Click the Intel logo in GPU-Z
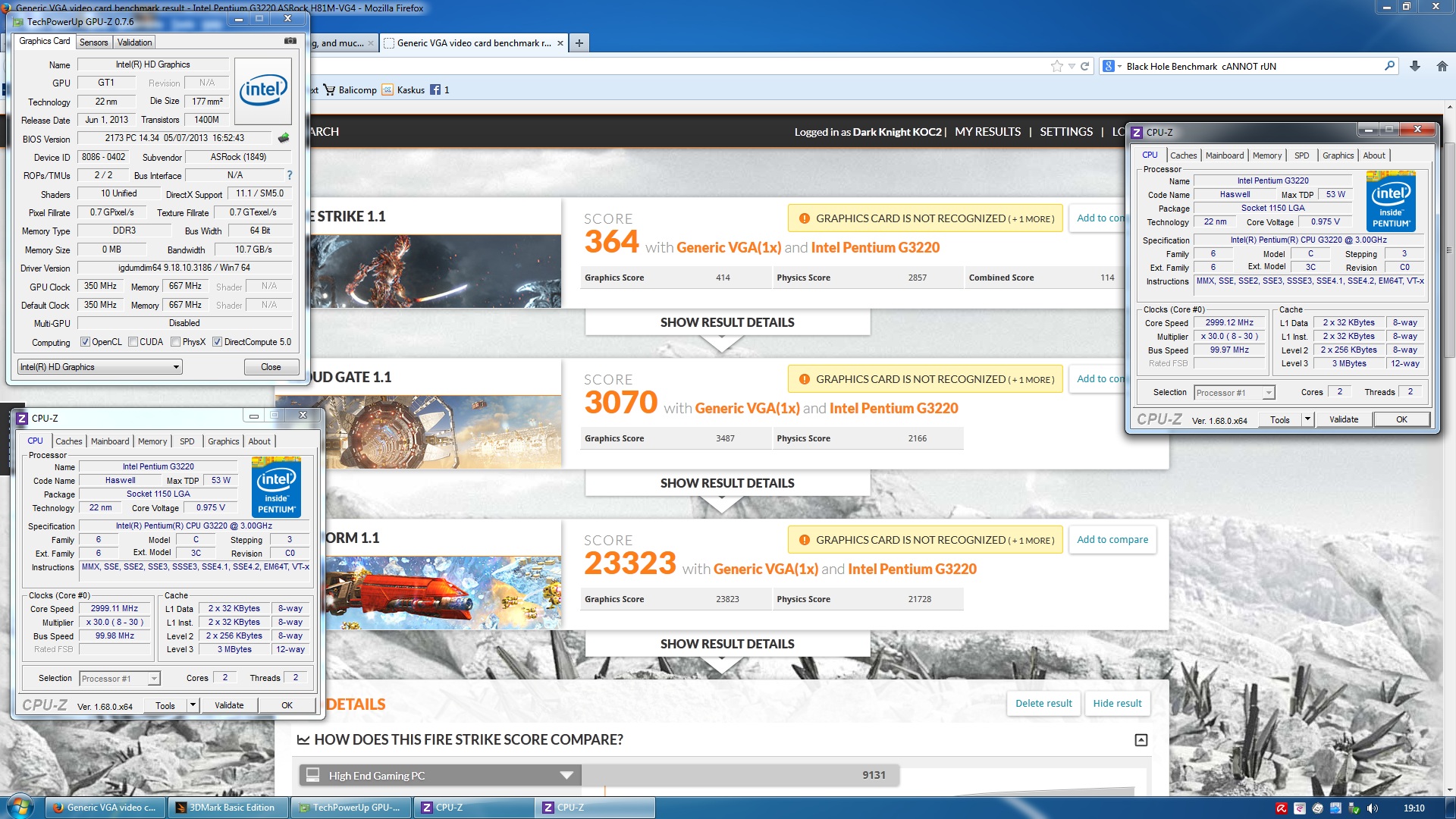Viewport: 1456px width, 819px height. (263, 91)
